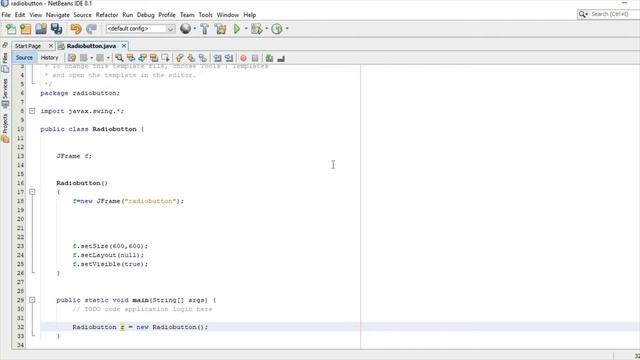Click the New File icon

tap(11, 29)
